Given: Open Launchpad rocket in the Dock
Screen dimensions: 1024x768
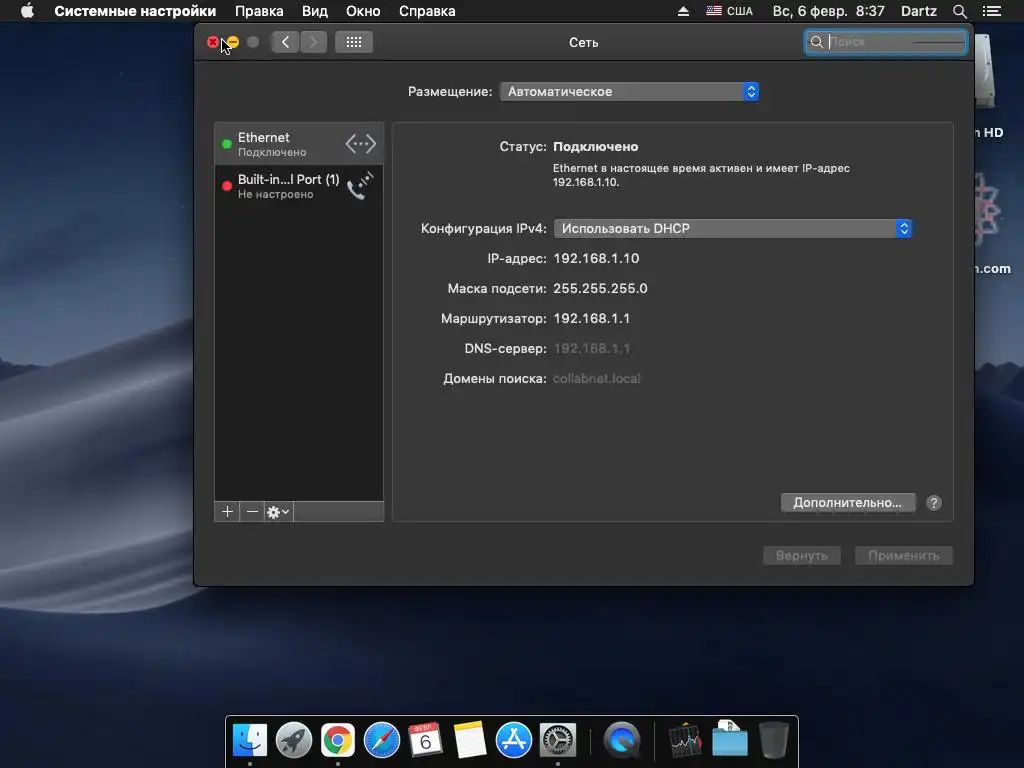Looking at the screenshot, I should click(x=294, y=741).
